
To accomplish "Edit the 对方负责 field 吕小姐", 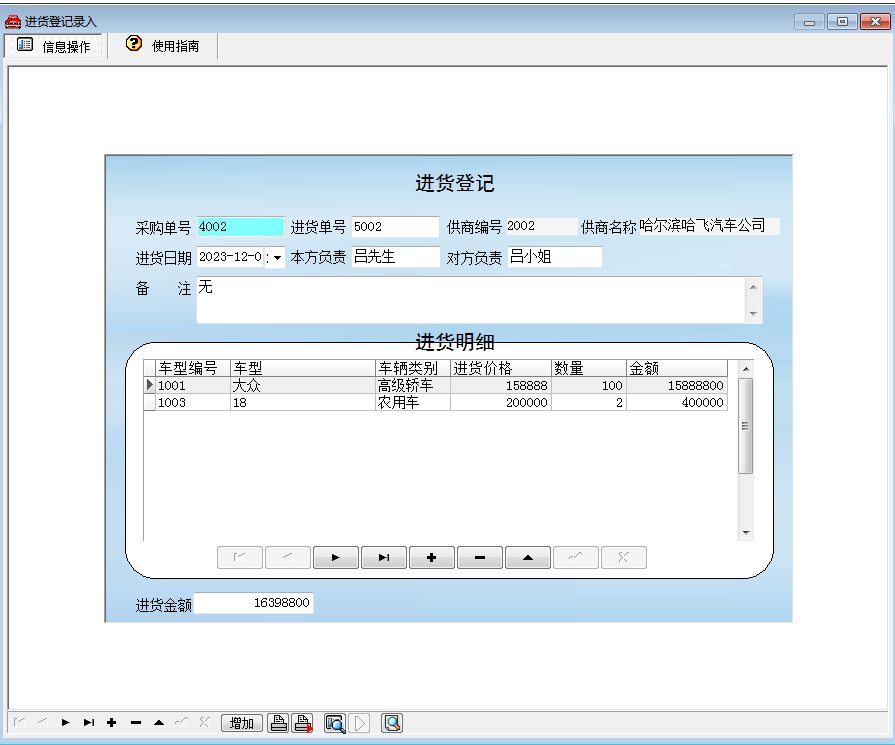I will tap(554, 257).
